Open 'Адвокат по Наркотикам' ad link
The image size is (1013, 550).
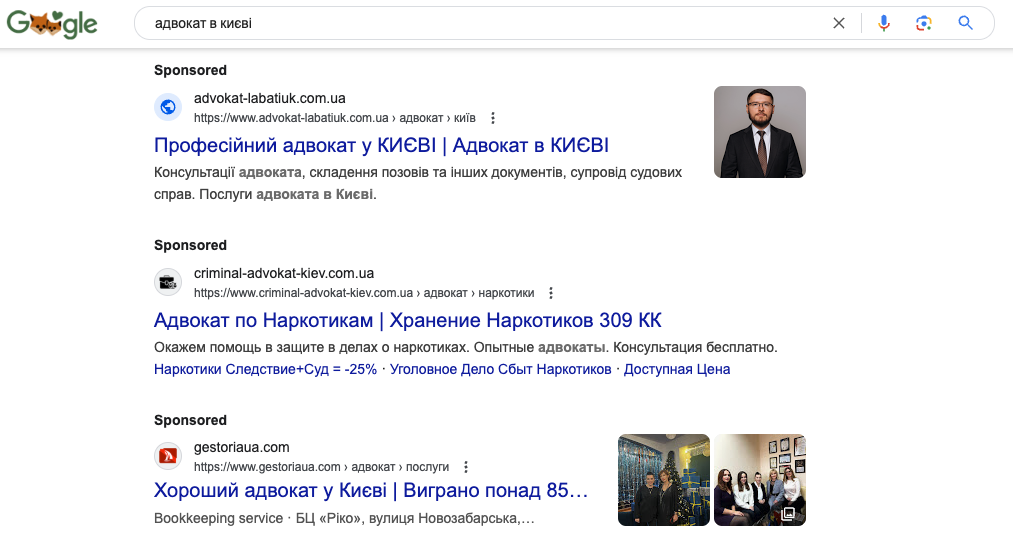(x=408, y=321)
